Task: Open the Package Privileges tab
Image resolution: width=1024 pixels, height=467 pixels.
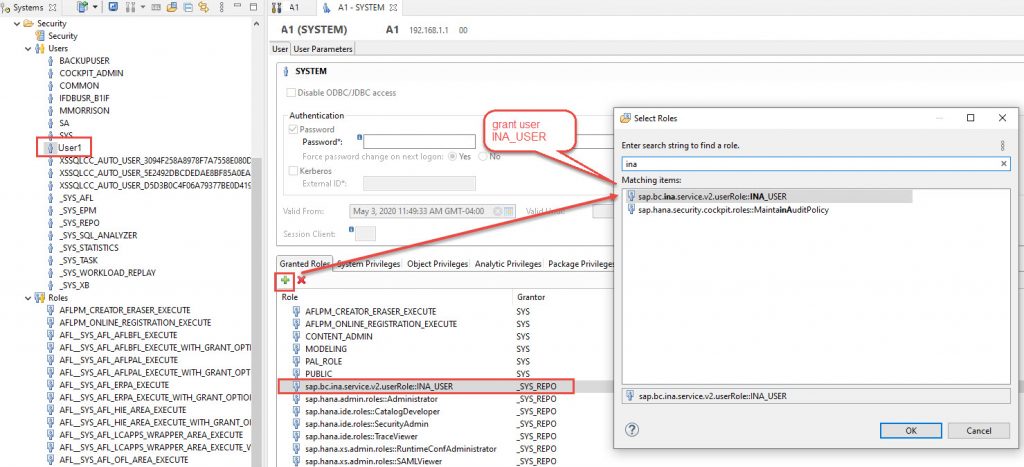Action: (x=581, y=264)
